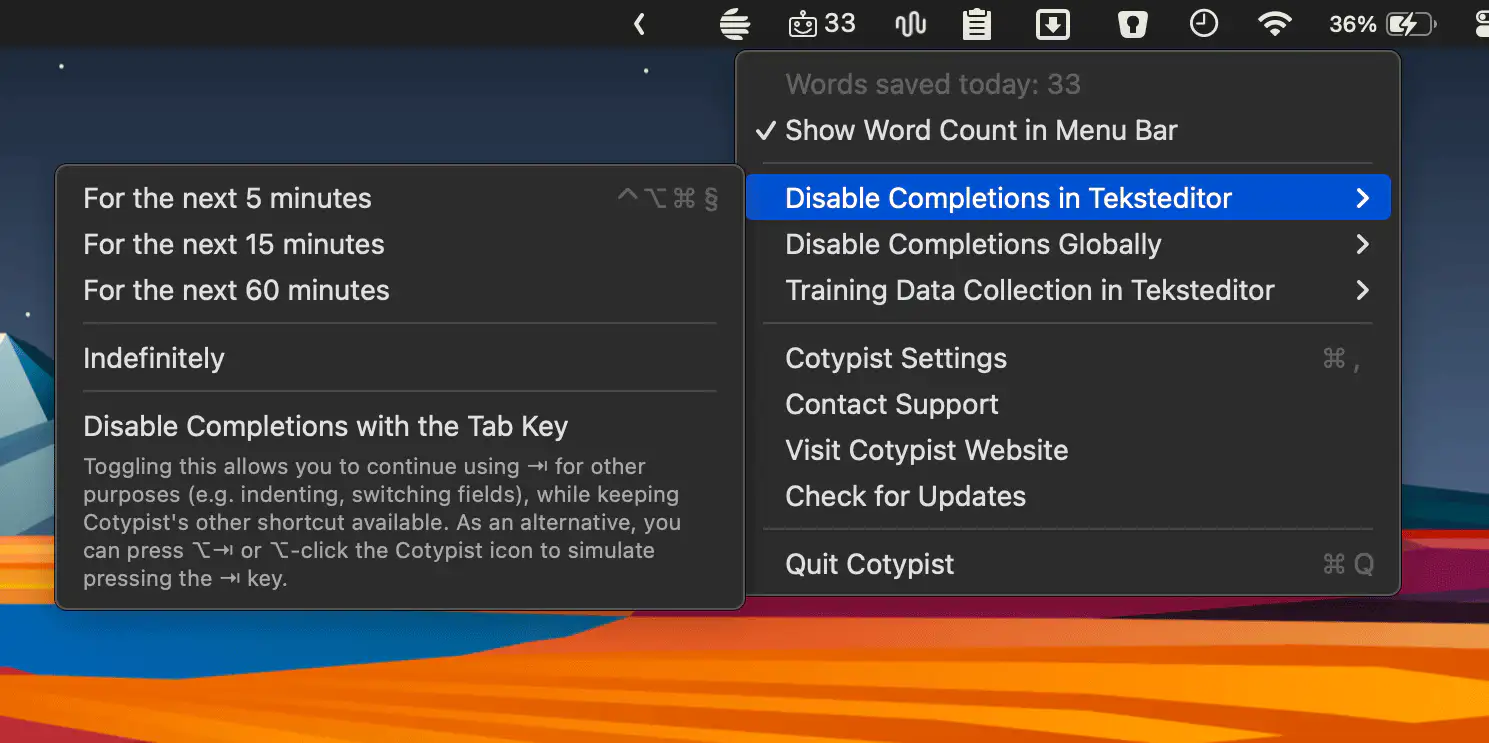
Task: Visit Cotypist Website
Action: point(926,451)
